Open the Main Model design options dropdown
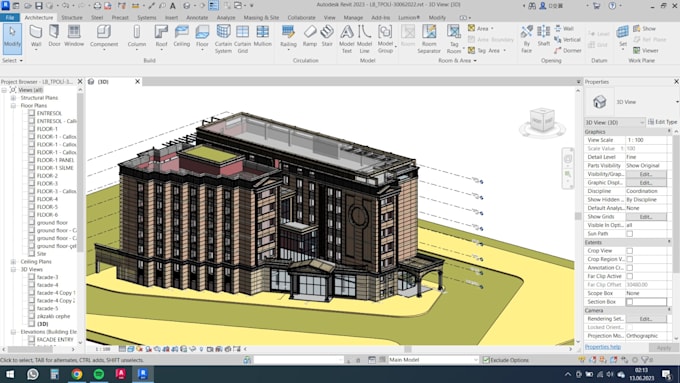 point(433,360)
